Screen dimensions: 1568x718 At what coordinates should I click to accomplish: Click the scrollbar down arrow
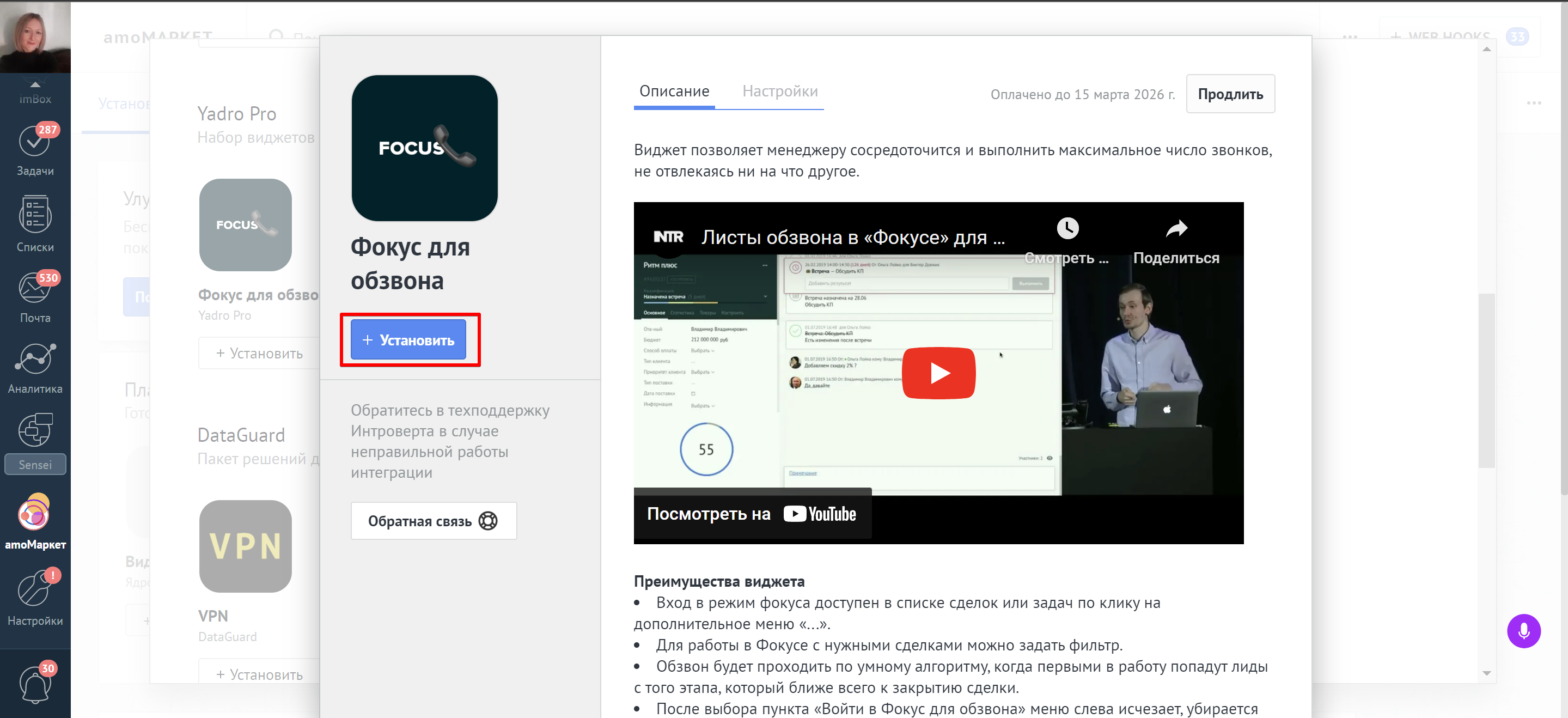click(x=1486, y=673)
